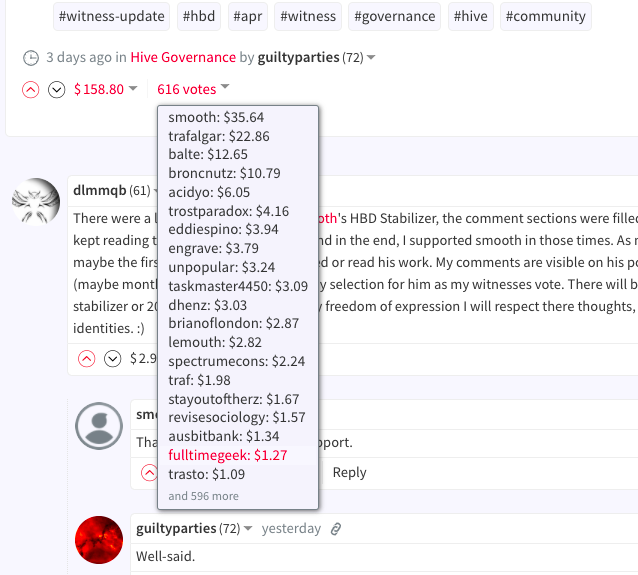The image size is (638, 575).
Task: Open the #hive tag
Action: point(471,16)
